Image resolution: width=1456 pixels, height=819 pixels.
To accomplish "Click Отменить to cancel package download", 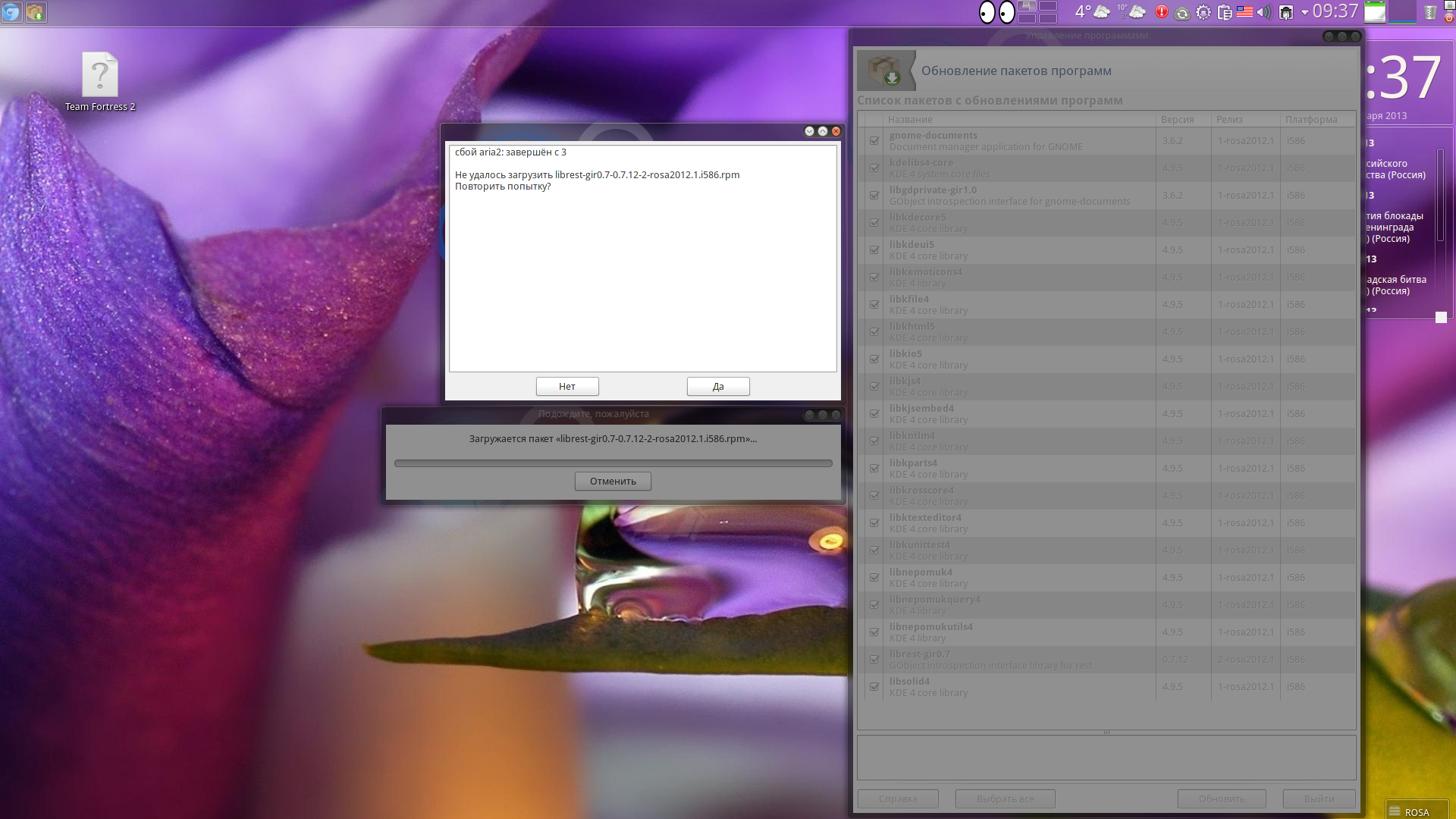I will tap(613, 482).
